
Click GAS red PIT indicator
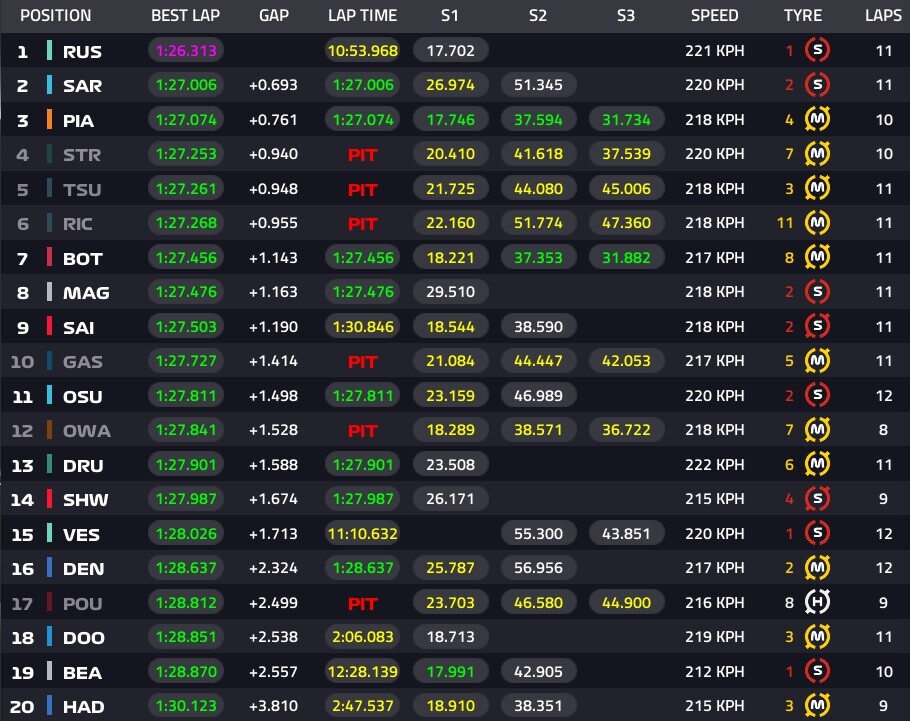(x=362, y=362)
